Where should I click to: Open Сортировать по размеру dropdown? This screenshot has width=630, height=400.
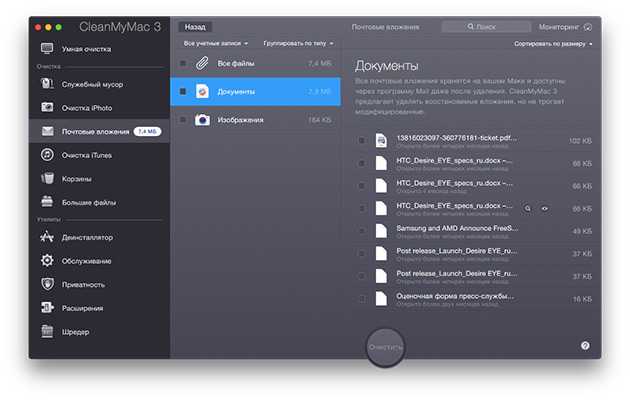pyautogui.click(x=553, y=44)
